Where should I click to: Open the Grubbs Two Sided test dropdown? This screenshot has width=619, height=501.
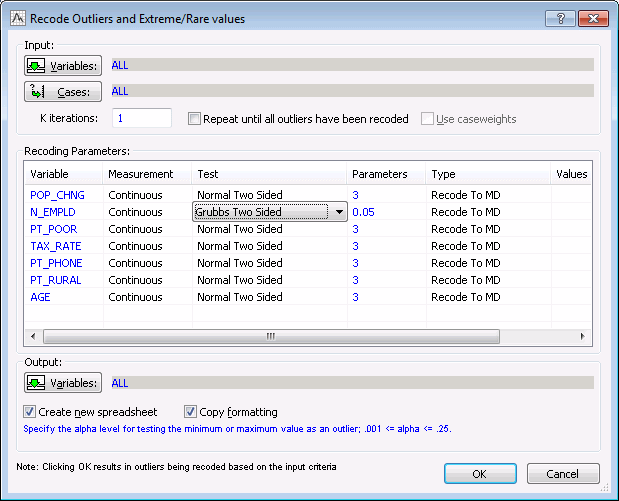pos(339,212)
